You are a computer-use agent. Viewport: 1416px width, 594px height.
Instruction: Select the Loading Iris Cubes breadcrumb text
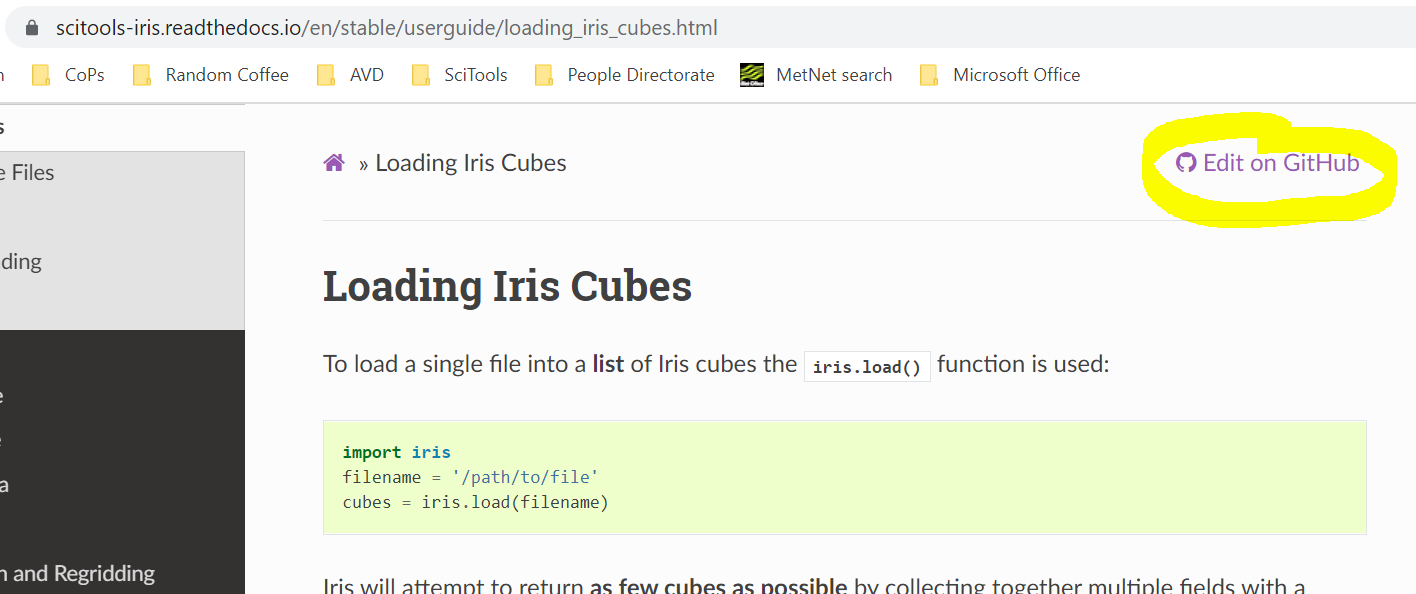(470, 162)
